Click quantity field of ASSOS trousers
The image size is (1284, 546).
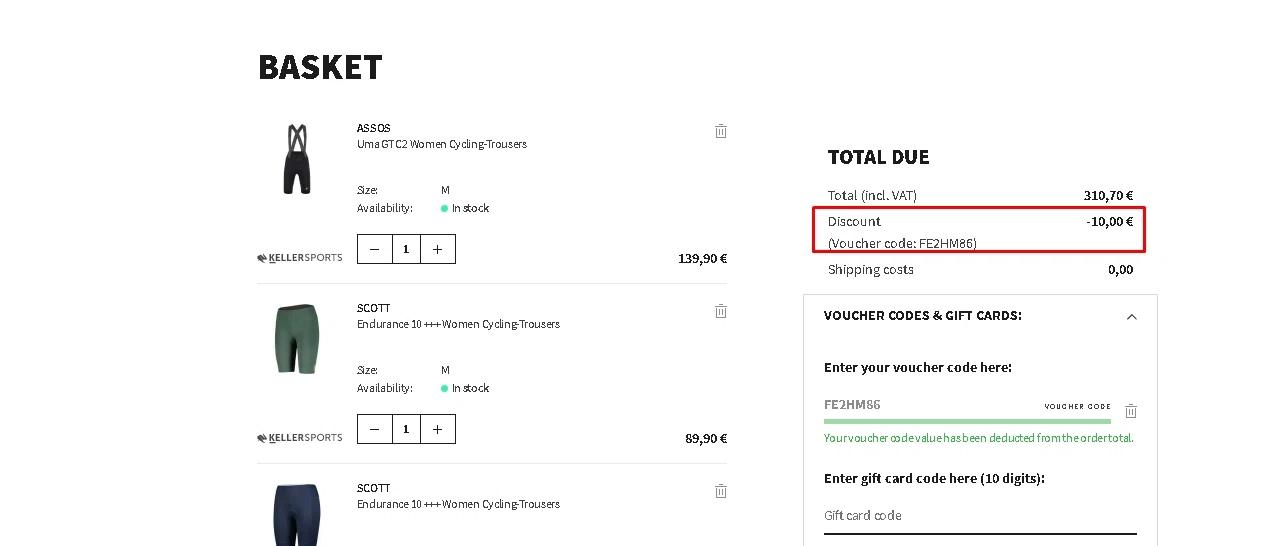(x=406, y=249)
